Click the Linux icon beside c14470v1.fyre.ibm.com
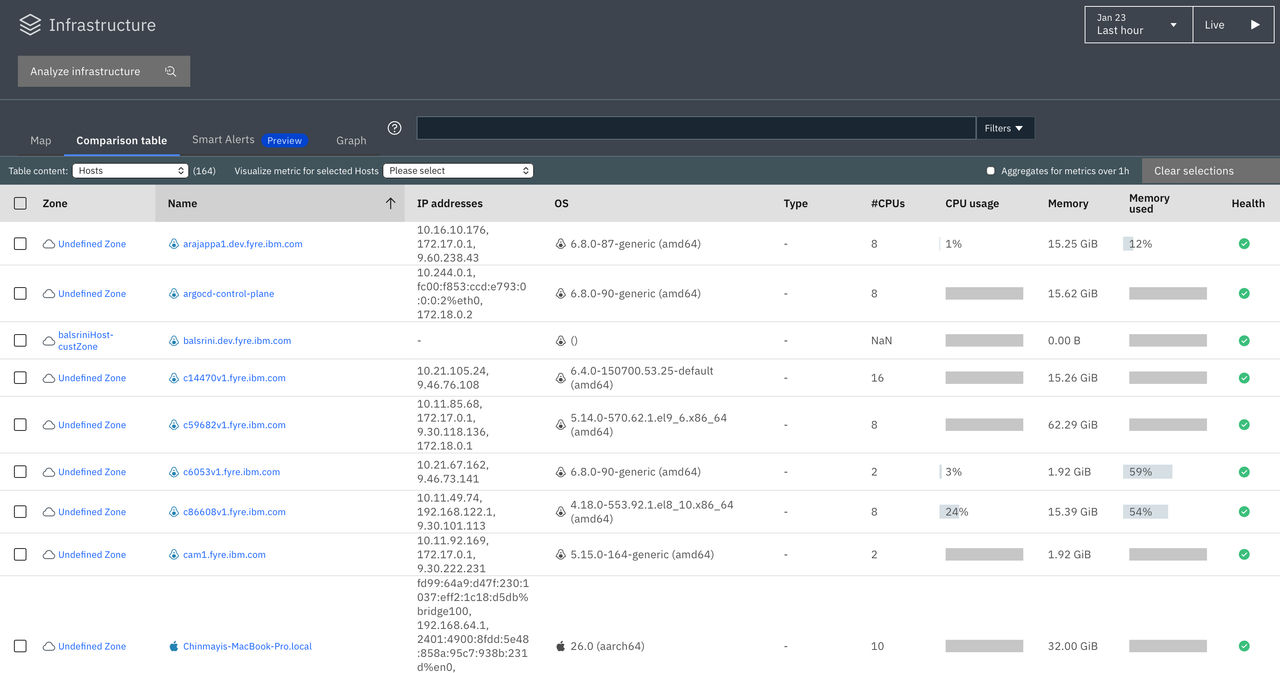 pyautogui.click(x=174, y=378)
